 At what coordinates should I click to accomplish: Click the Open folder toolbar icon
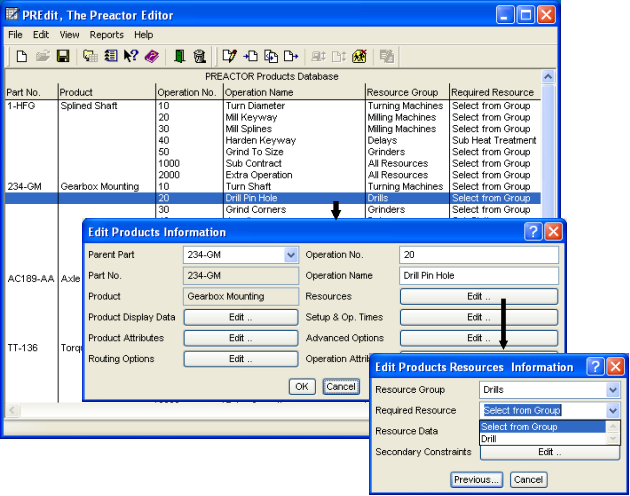43,56
